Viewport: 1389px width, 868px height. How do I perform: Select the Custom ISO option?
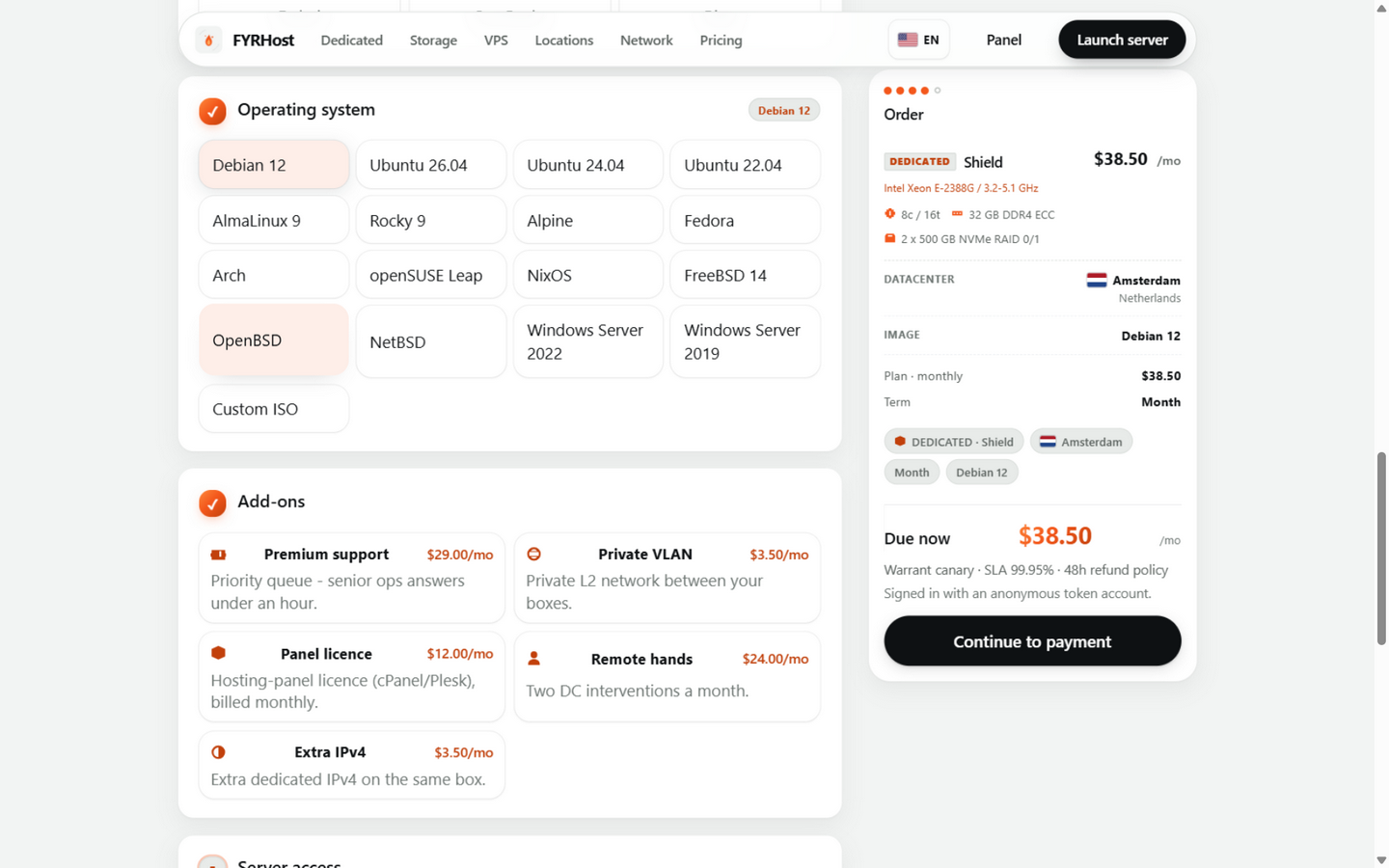click(x=274, y=409)
